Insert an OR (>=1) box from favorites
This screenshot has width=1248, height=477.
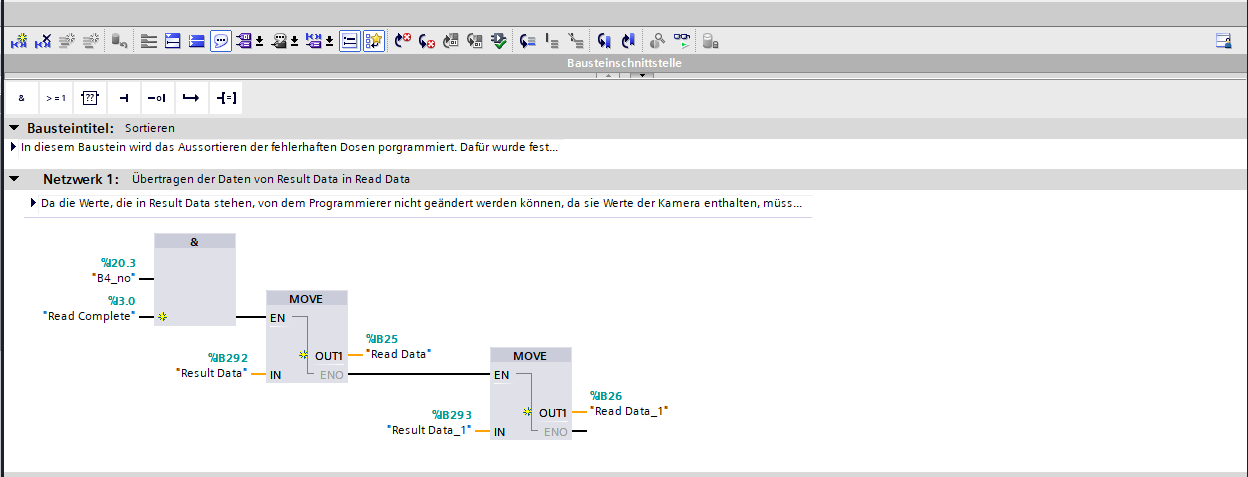click(55, 98)
